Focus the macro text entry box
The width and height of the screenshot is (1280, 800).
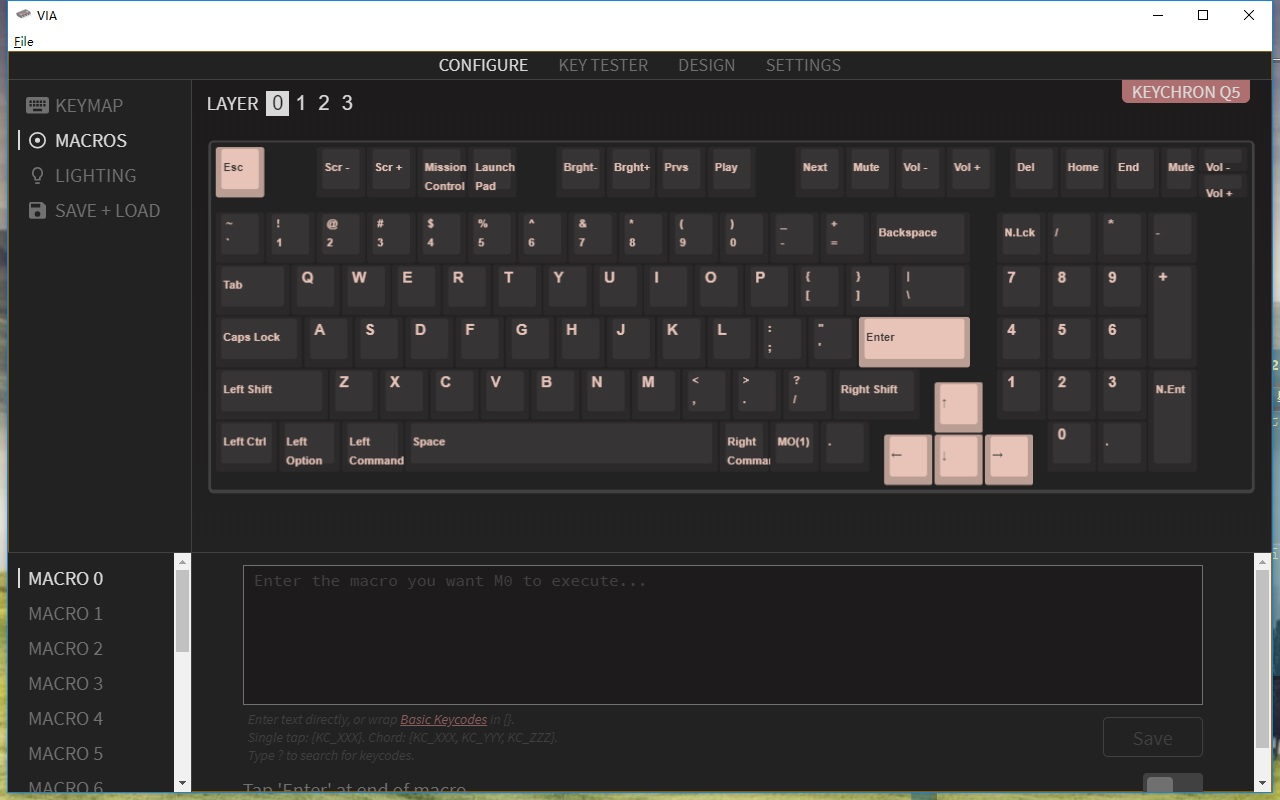coord(722,635)
